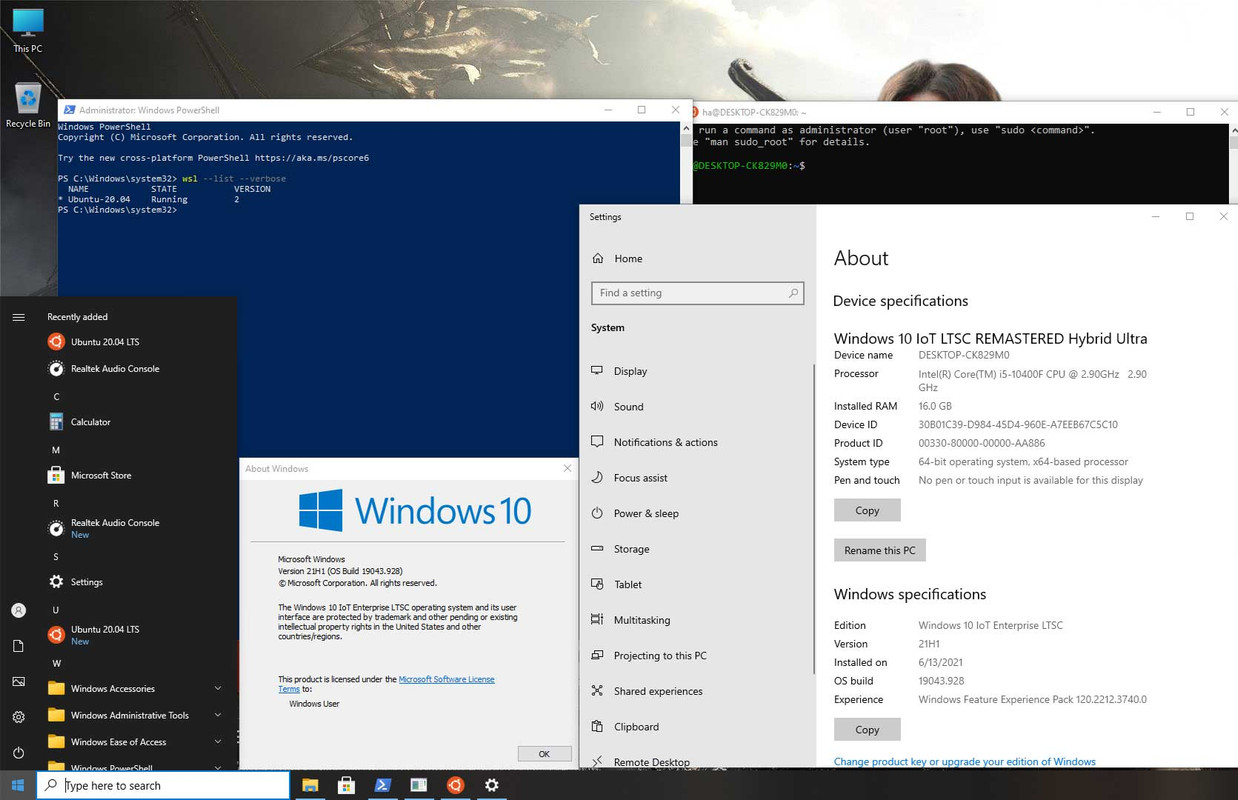Click the Ubuntu terminal prompt line

pos(749,165)
